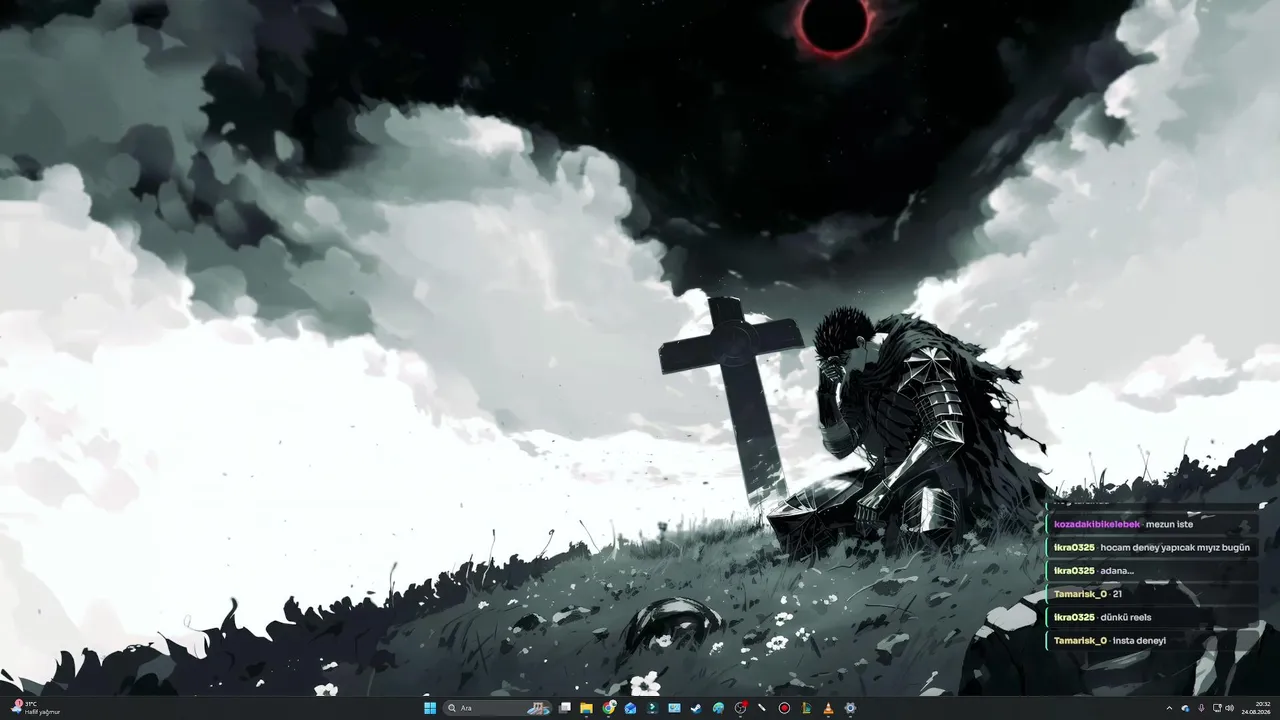The image size is (1280, 720).
Task: Open Task View from the taskbar
Action: [565, 708]
